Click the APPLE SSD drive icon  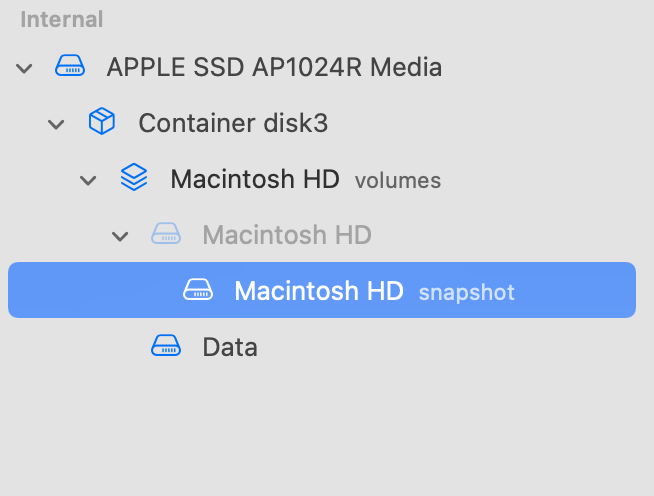70,68
